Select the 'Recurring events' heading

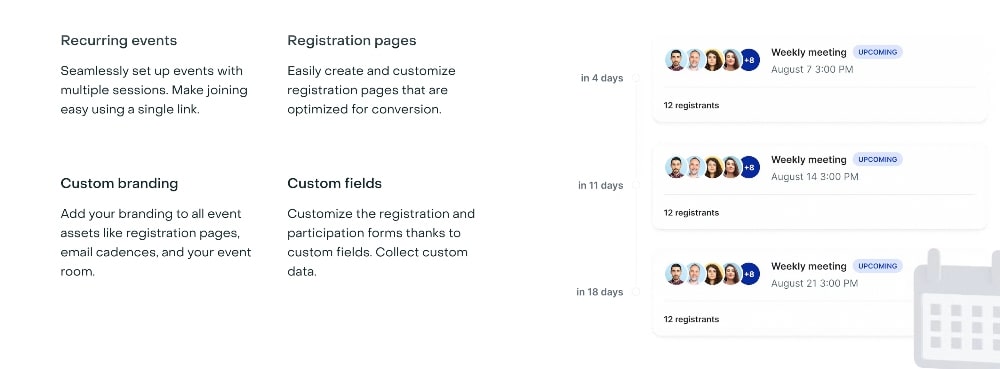tap(119, 41)
